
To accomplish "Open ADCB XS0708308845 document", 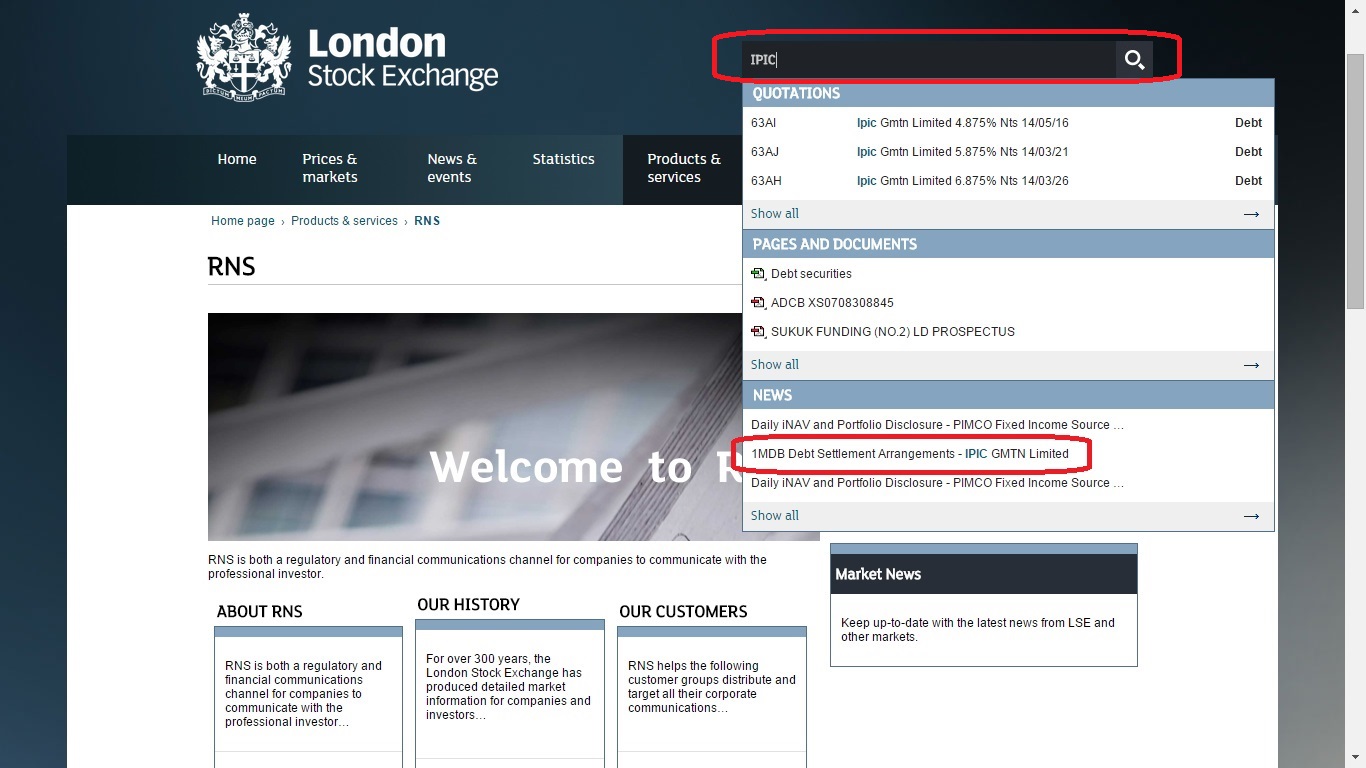I will (832, 303).
